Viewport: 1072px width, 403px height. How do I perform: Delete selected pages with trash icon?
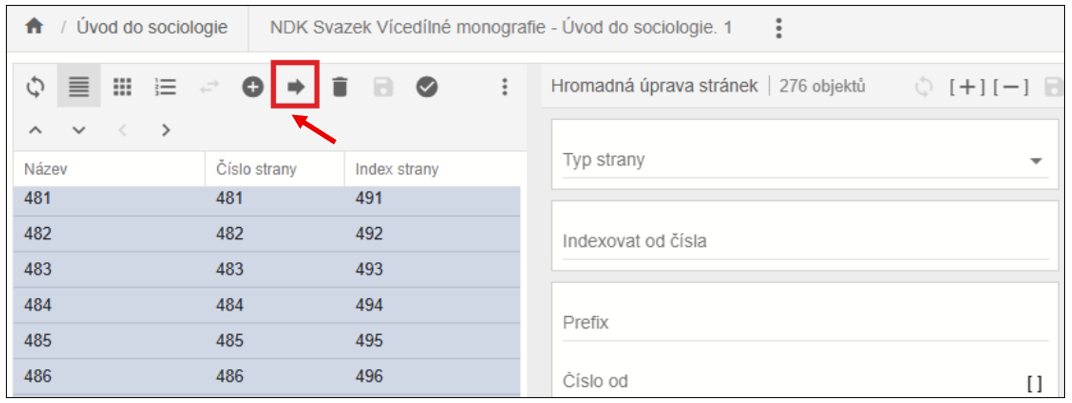click(x=340, y=88)
